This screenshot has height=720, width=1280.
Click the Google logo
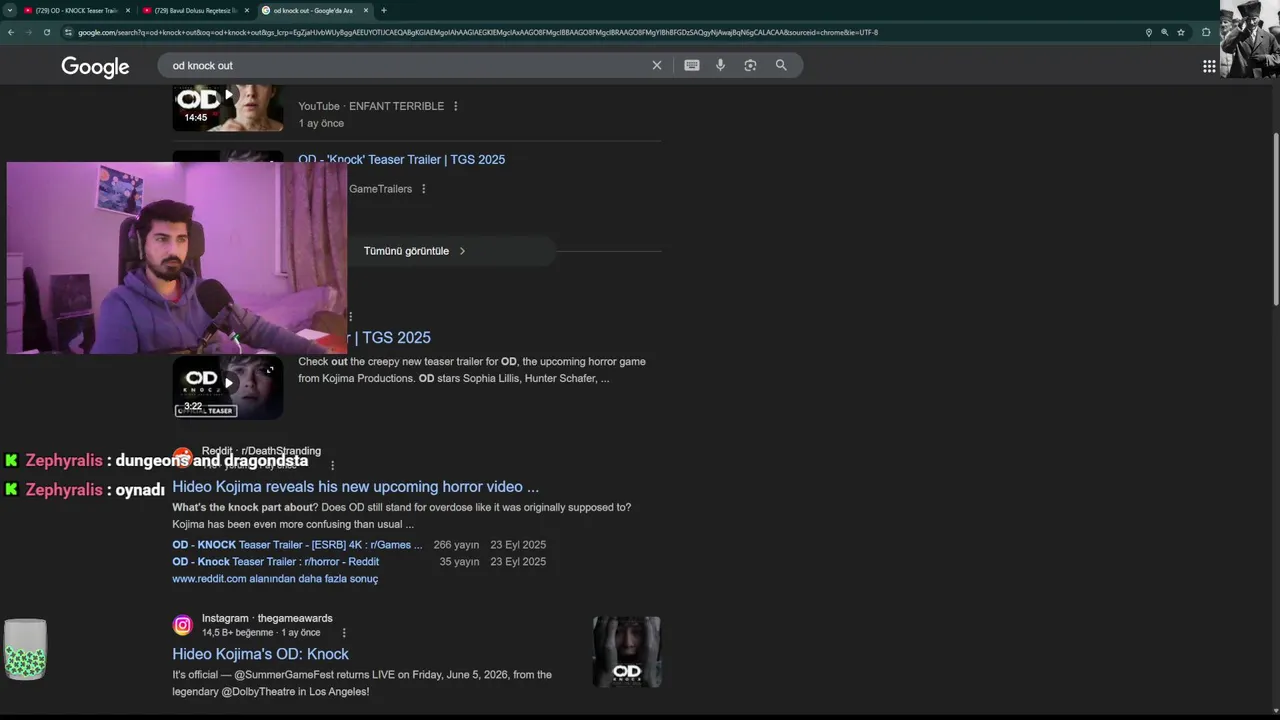[x=95, y=67]
